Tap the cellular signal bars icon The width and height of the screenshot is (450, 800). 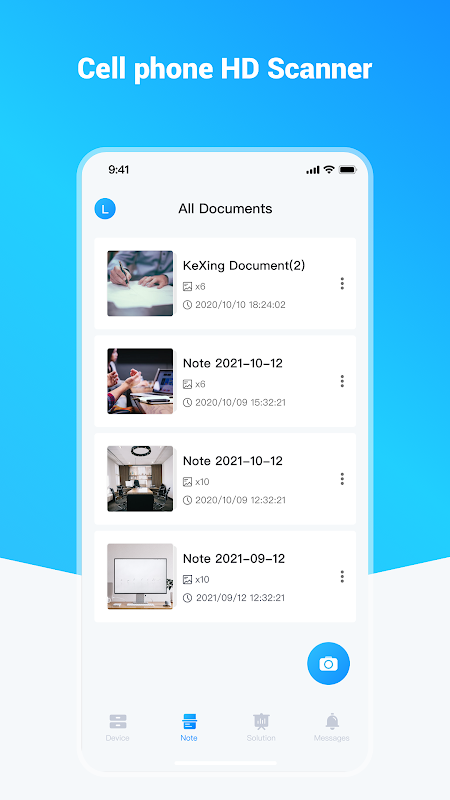click(313, 170)
